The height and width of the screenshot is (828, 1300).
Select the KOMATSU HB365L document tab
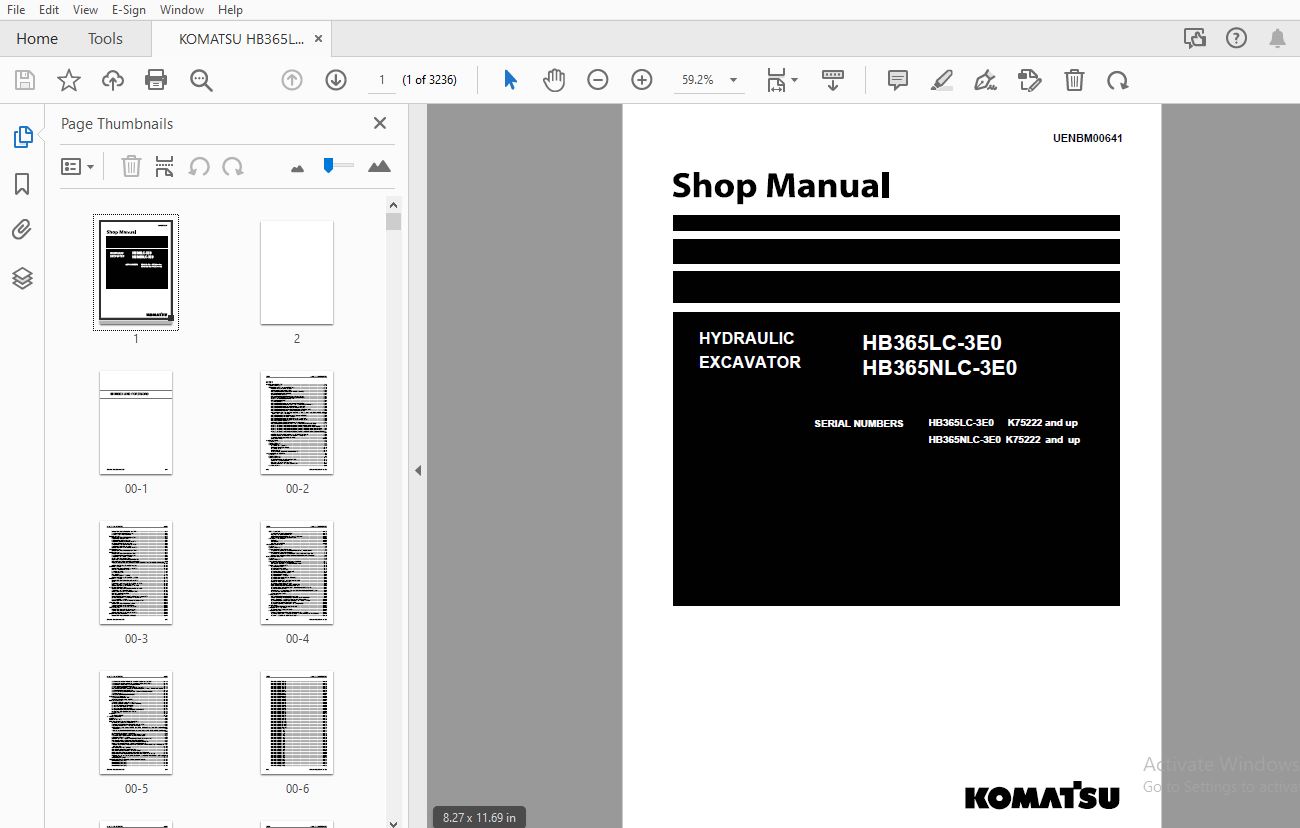click(x=241, y=39)
